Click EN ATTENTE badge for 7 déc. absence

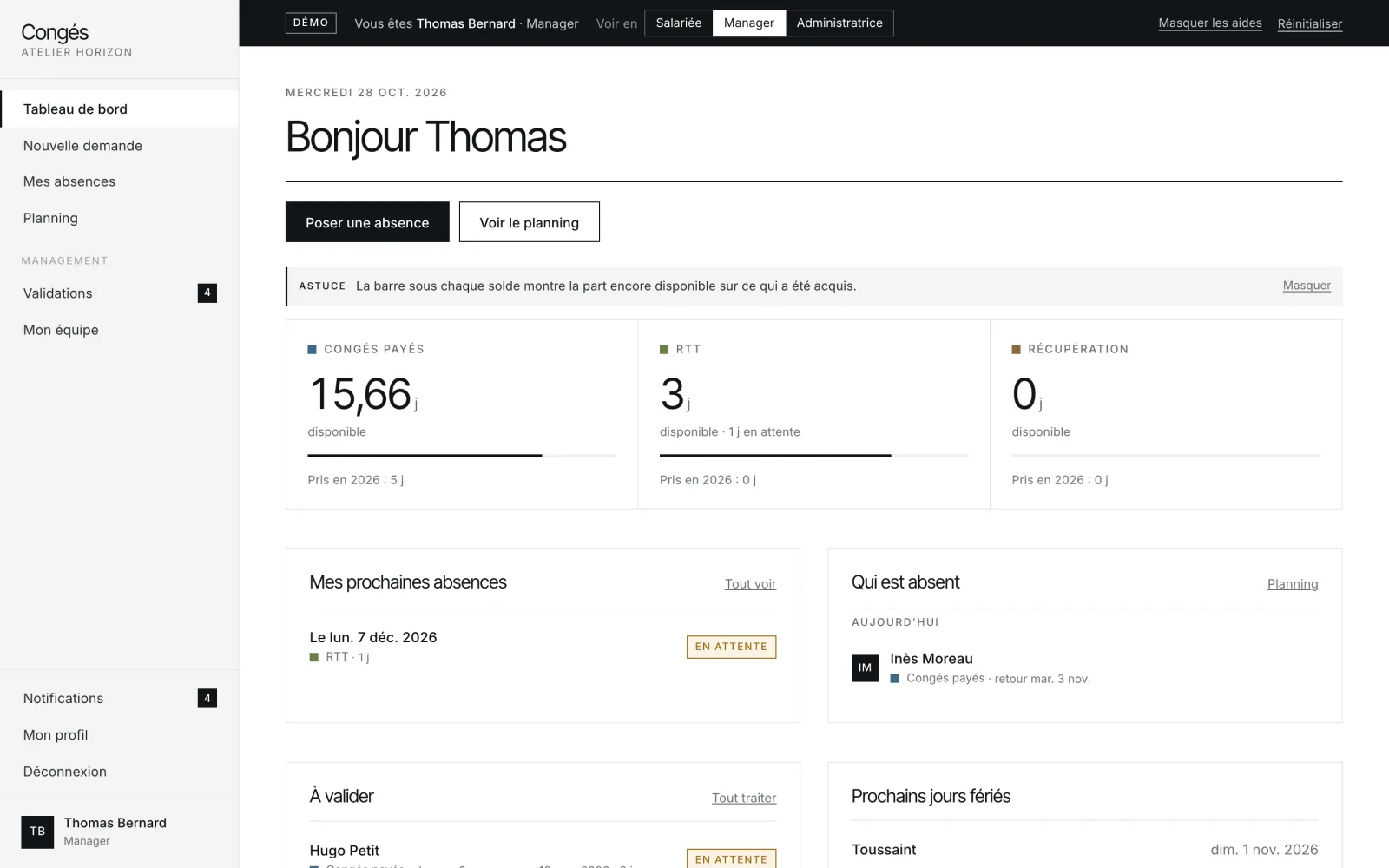732,647
